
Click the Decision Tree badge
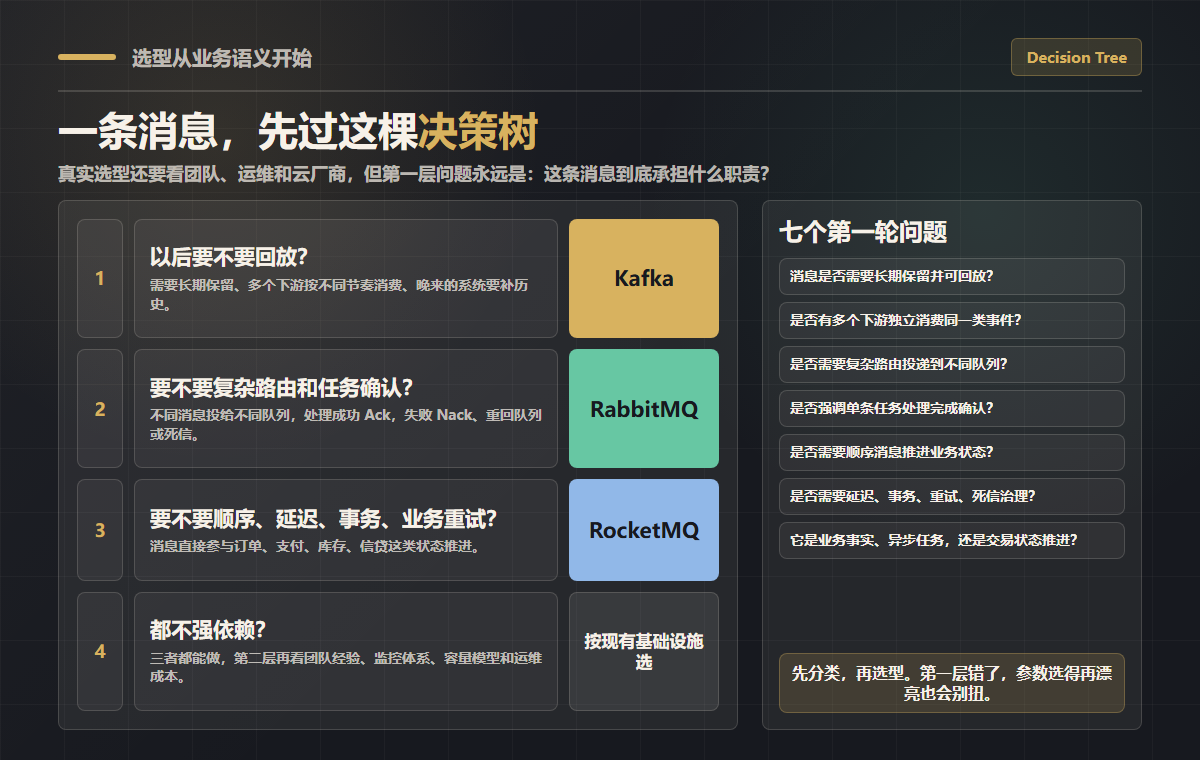point(1076,57)
